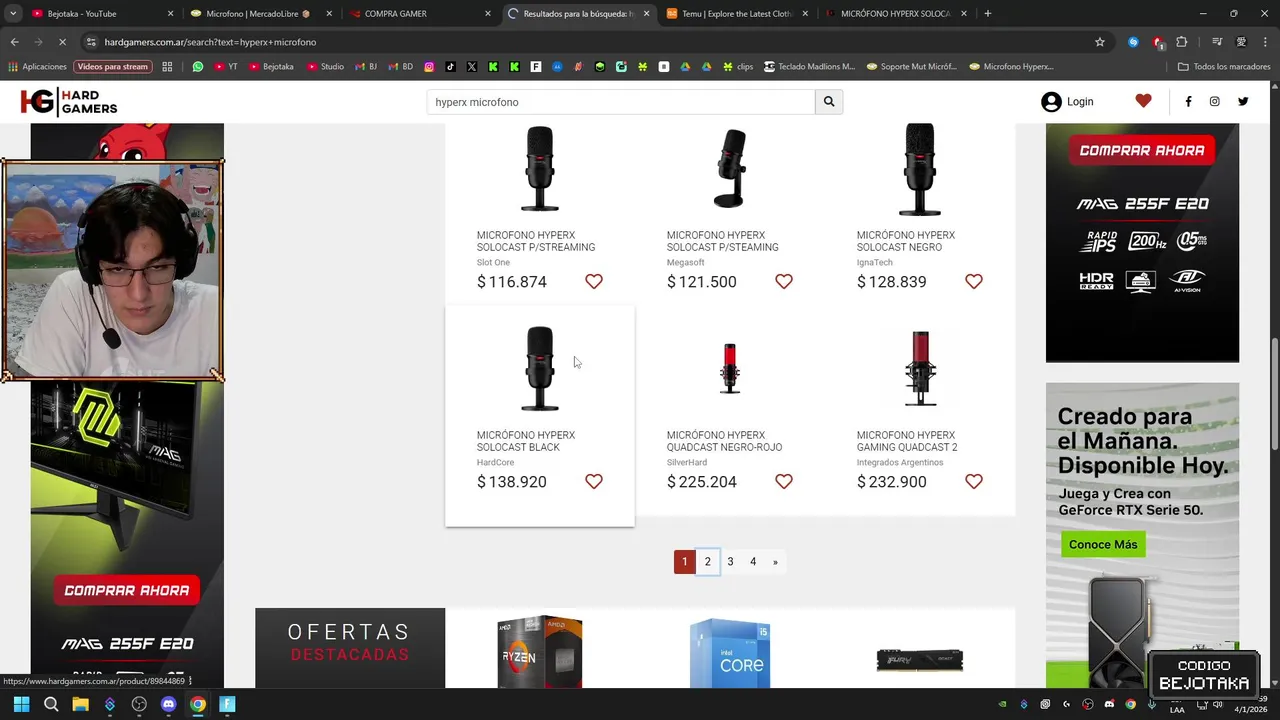Open taskbar search magnifier
This screenshot has width=1280, height=720.
[x=51, y=704]
